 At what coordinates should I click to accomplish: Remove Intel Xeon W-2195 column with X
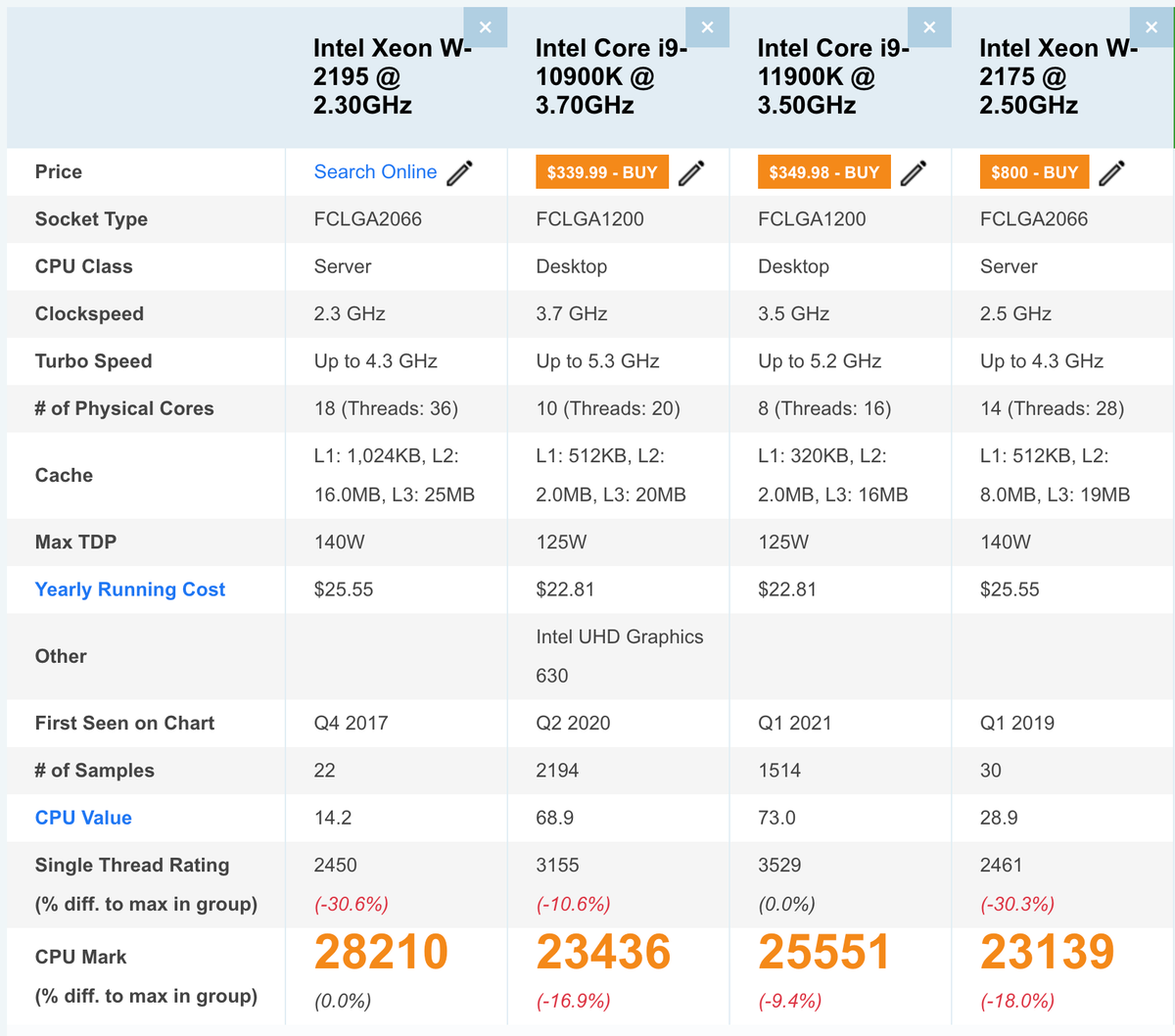(485, 27)
